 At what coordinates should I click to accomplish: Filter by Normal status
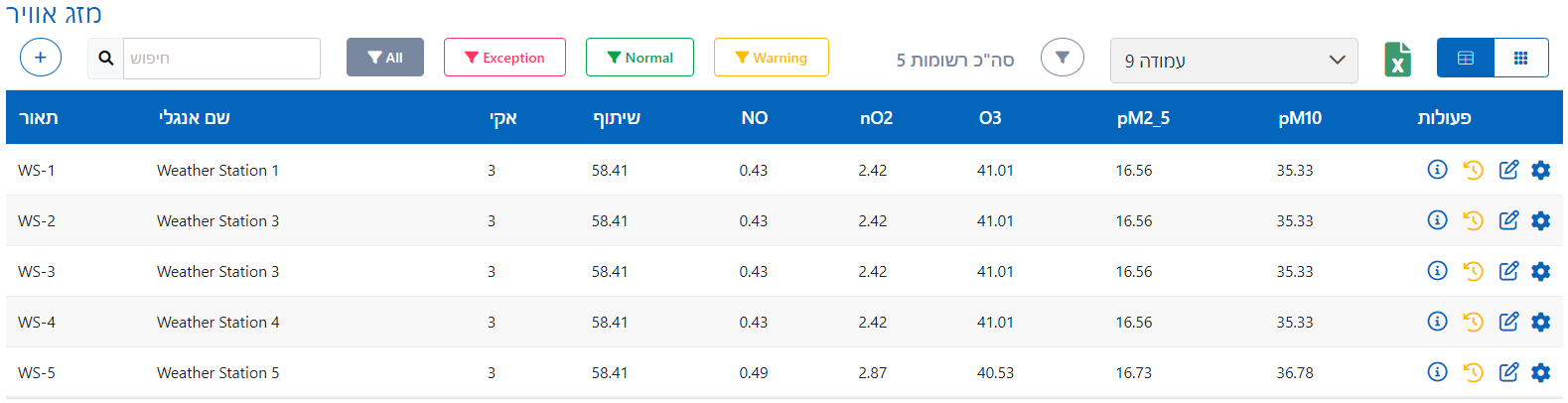640,58
